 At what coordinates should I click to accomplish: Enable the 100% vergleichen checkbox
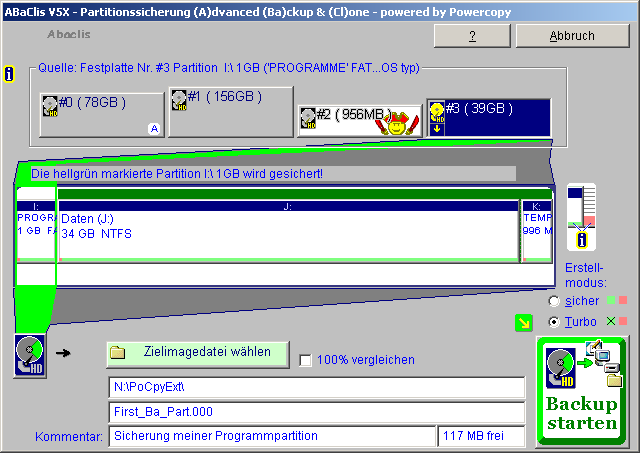(306, 360)
